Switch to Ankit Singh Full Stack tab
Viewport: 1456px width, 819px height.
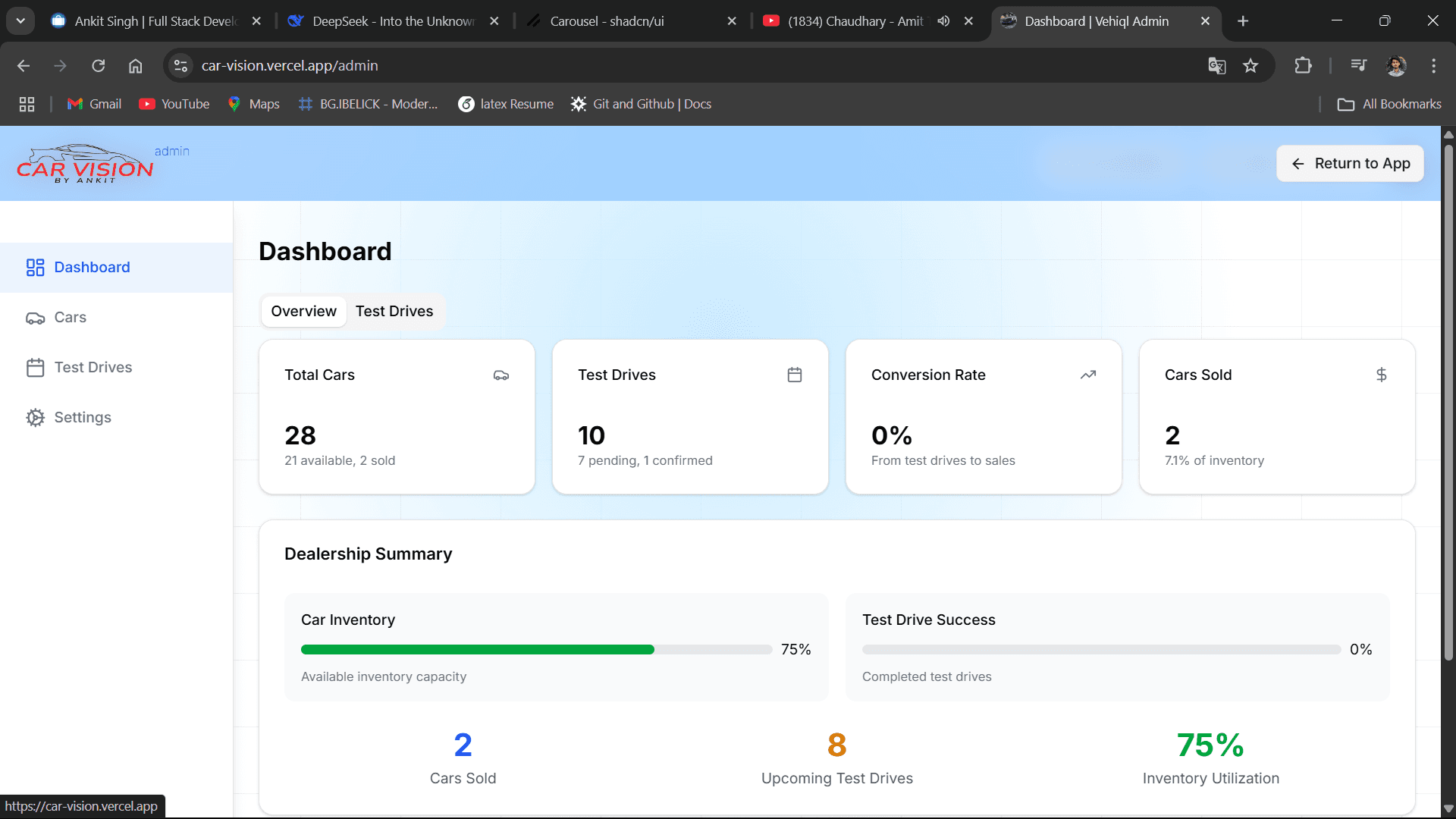click(x=157, y=21)
